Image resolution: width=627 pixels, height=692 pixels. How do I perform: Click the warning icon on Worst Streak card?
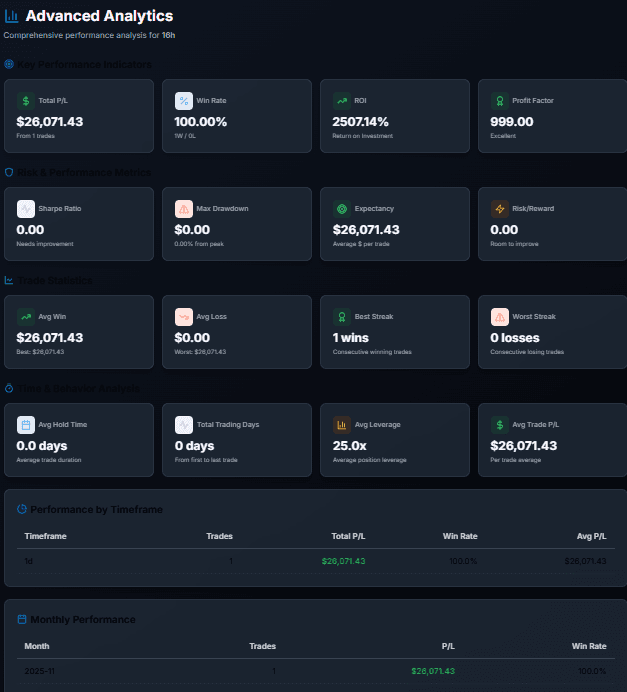[499, 316]
